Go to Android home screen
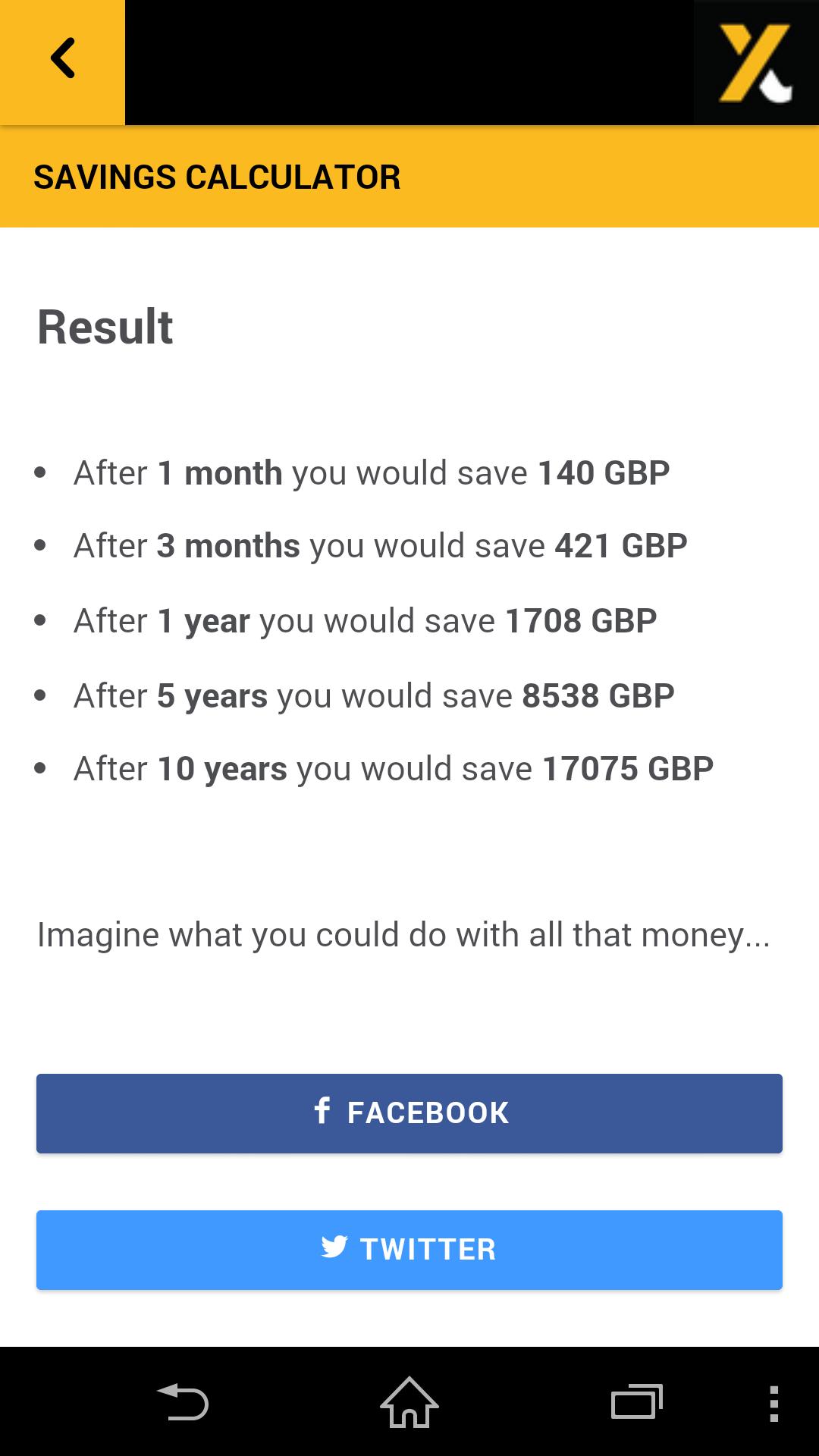This screenshot has height=1456, width=819. (409, 1401)
